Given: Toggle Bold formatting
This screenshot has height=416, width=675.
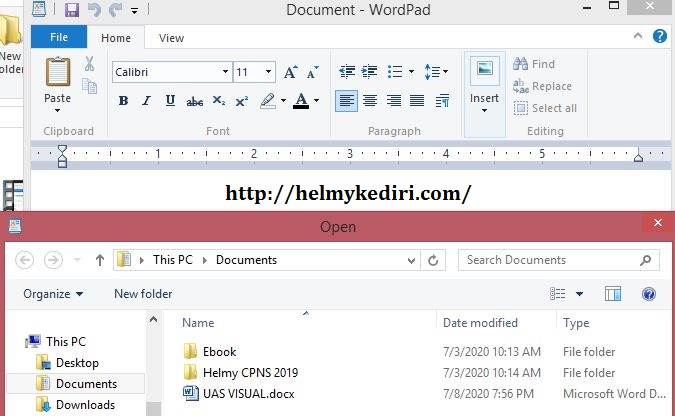Looking at the screenshot, I should pyautogui.click(x=123, y=101).
